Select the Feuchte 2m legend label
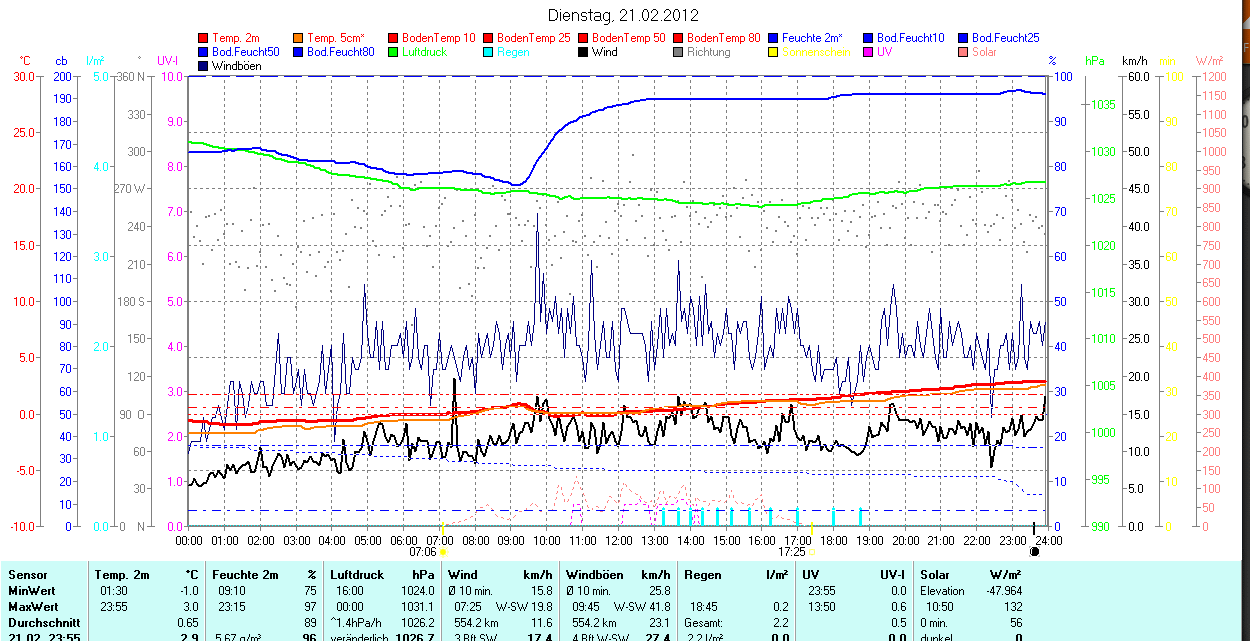The height and width of the screenshot is (641, 1250). click(x=812, y=38)
